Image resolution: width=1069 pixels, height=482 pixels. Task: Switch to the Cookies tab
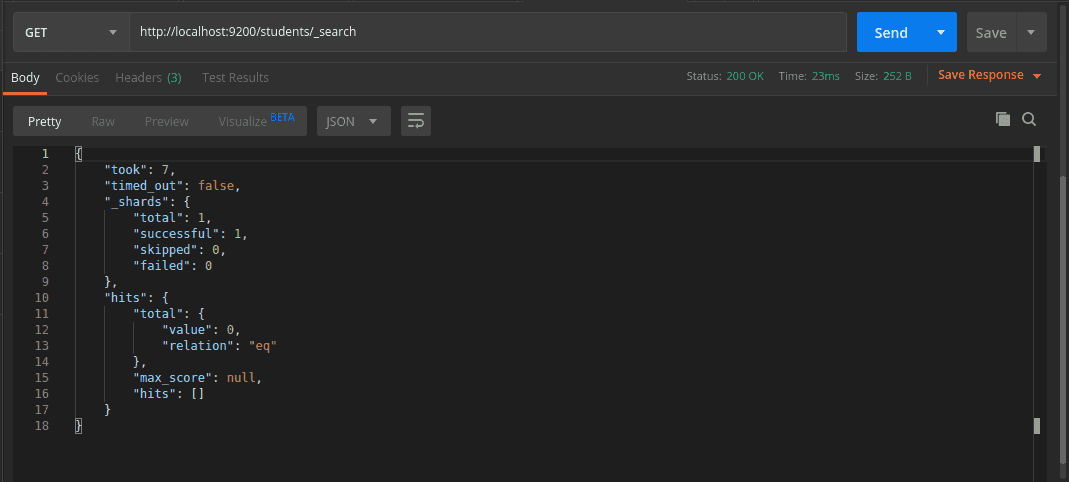coord(77,77)
